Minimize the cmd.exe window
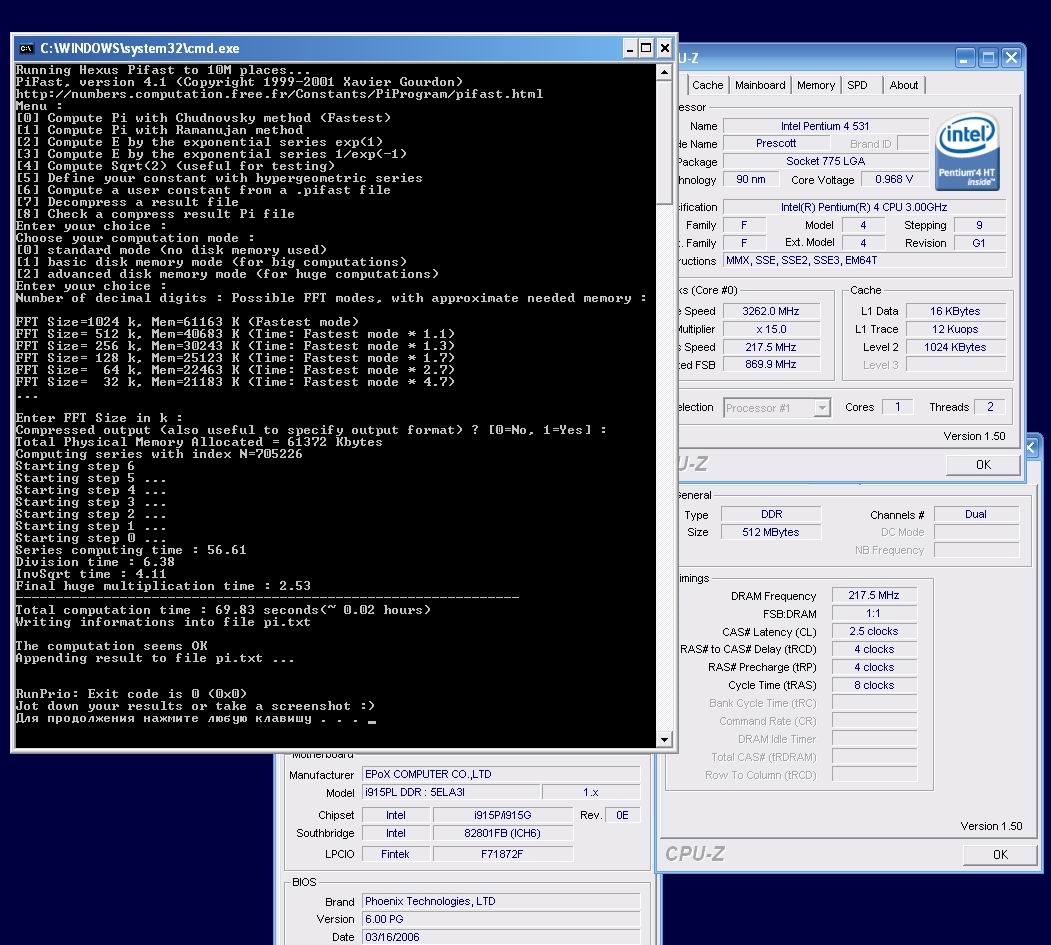The image size is (1051, 945). point(629,48)
